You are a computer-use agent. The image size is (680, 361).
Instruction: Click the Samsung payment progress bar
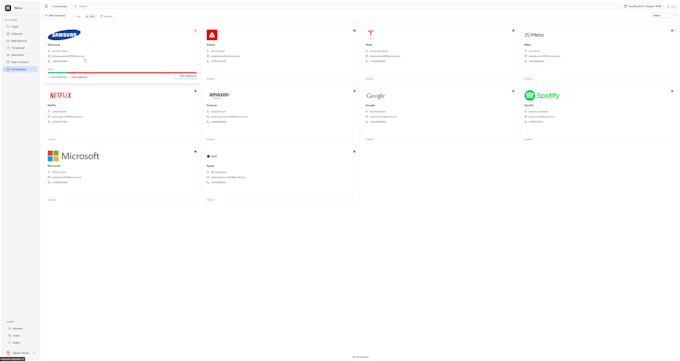click(x=122, y=72)
